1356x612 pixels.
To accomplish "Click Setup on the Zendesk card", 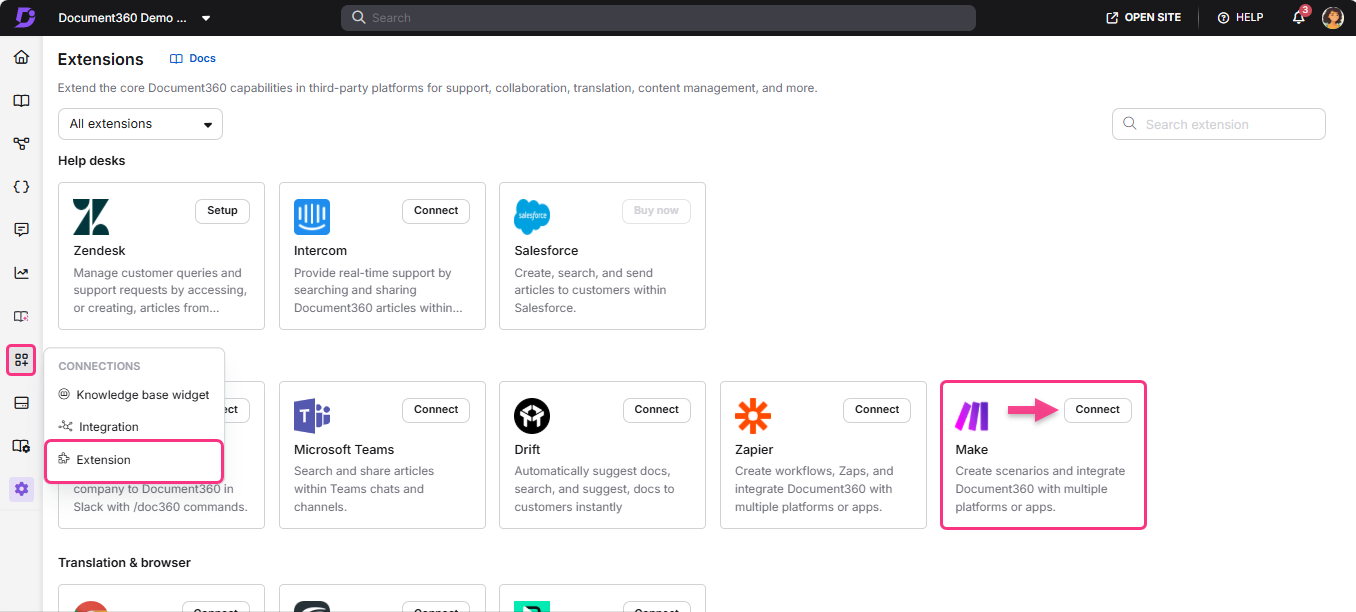I will (x=222, y=211).
